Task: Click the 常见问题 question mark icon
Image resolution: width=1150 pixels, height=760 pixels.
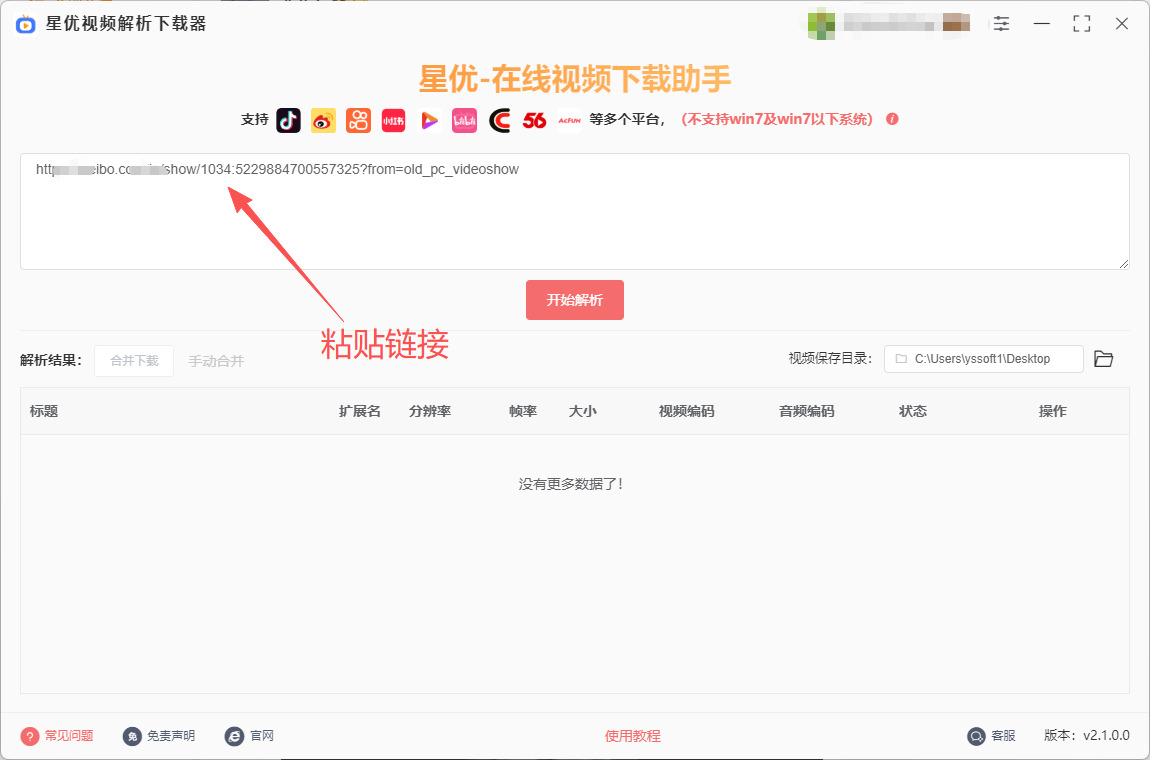Action: click(29, 736)
